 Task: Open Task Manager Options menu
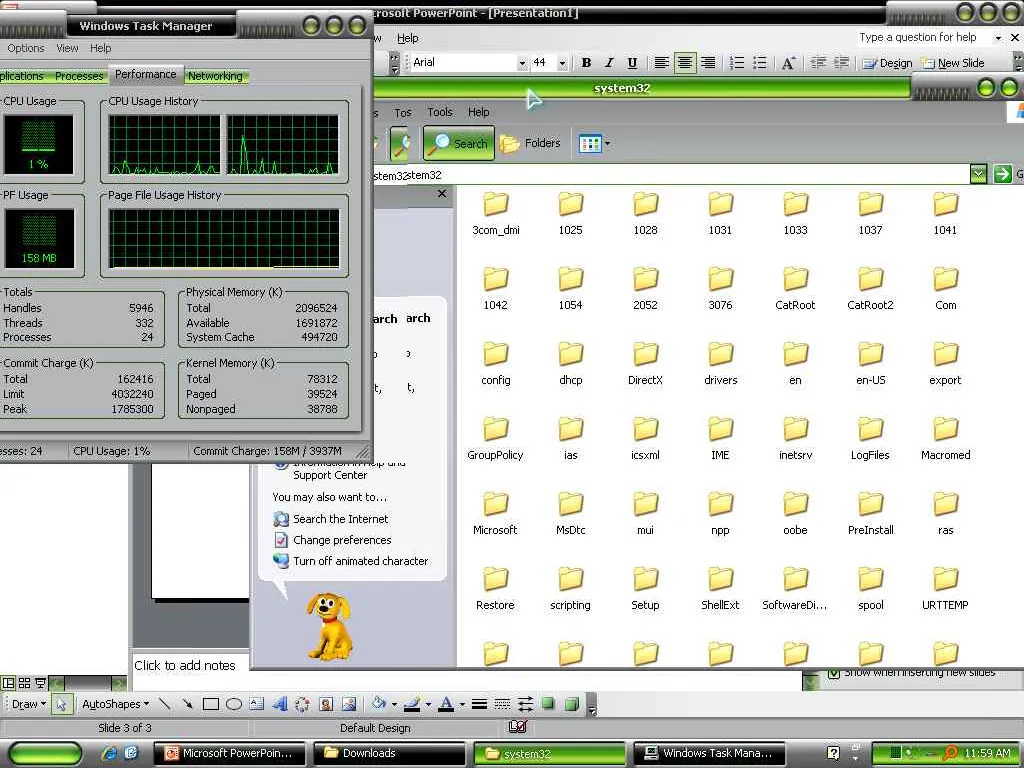[x=25, y=48]
